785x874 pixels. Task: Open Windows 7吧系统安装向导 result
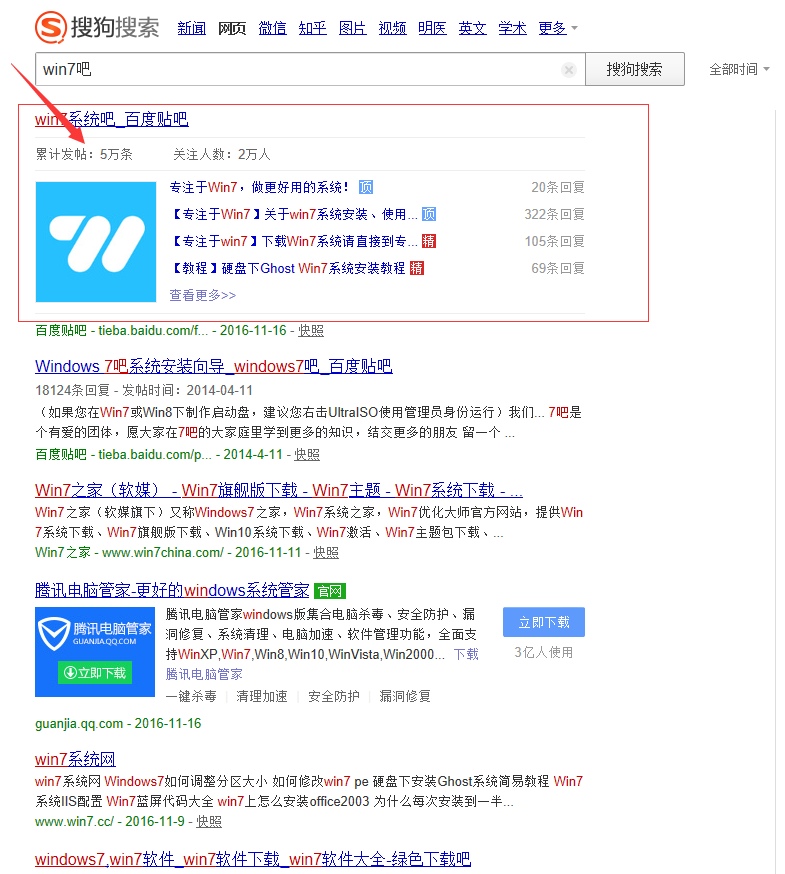(x=214, y=366)
